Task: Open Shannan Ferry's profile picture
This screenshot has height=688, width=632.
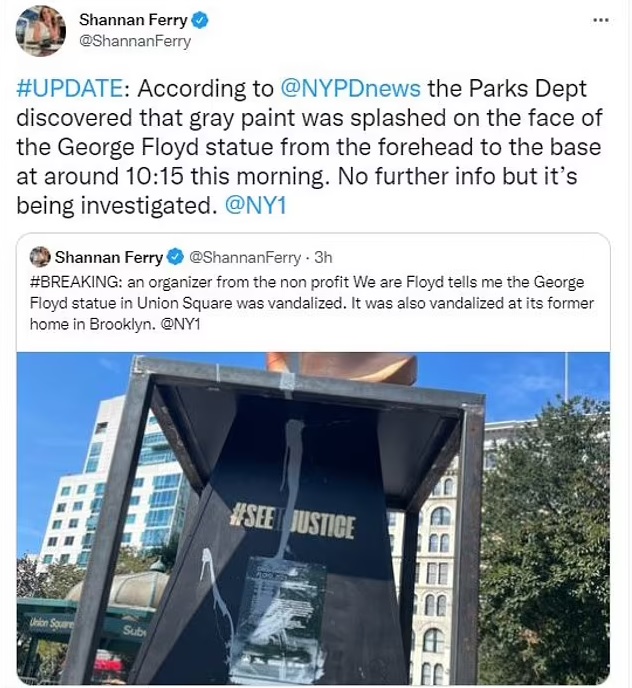Action: 40,31
